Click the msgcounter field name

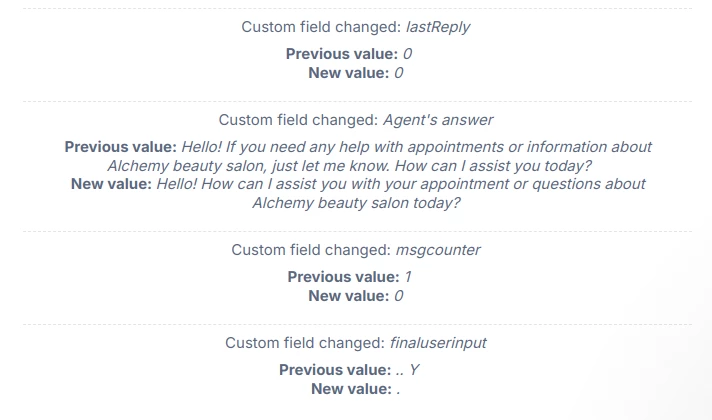438,249
